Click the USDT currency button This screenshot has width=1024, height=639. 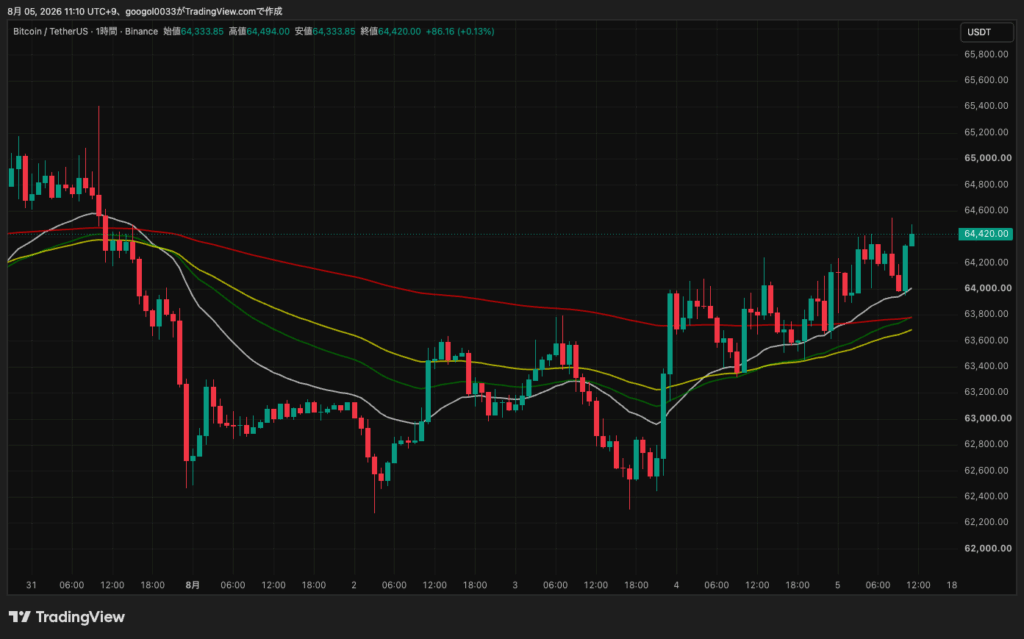(986, 32)
